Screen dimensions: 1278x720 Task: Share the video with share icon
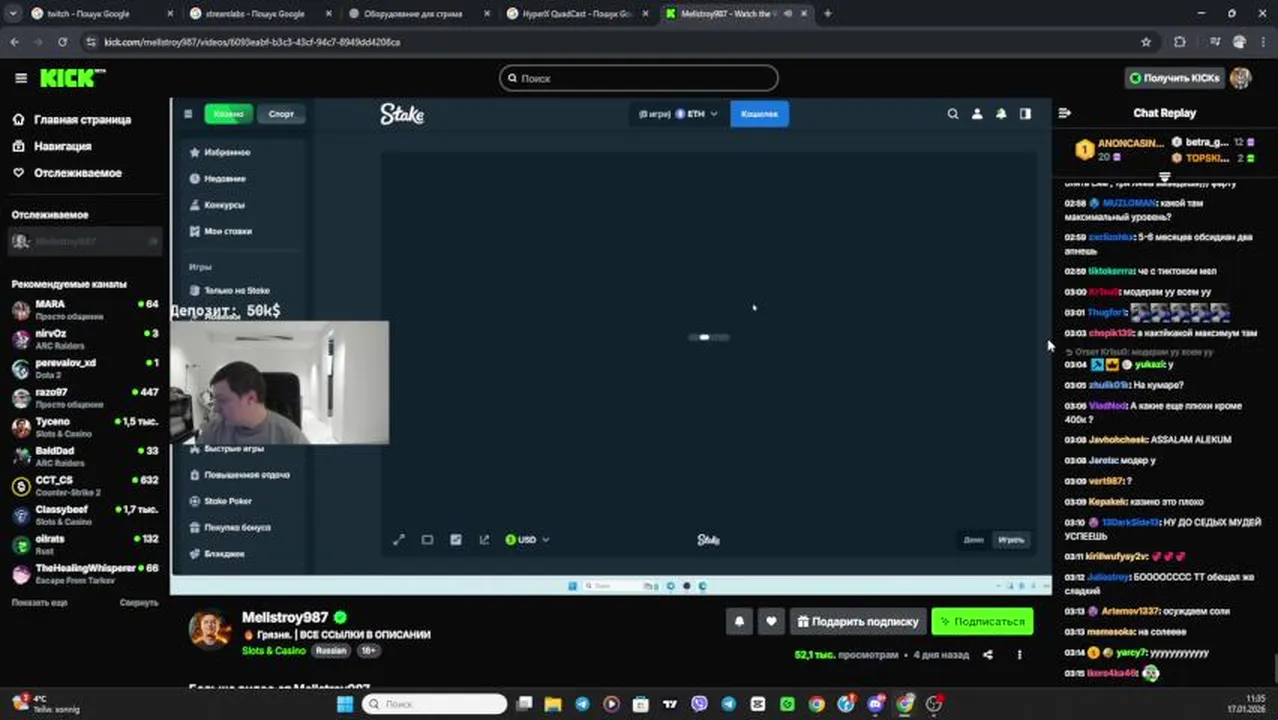(988, 655)
